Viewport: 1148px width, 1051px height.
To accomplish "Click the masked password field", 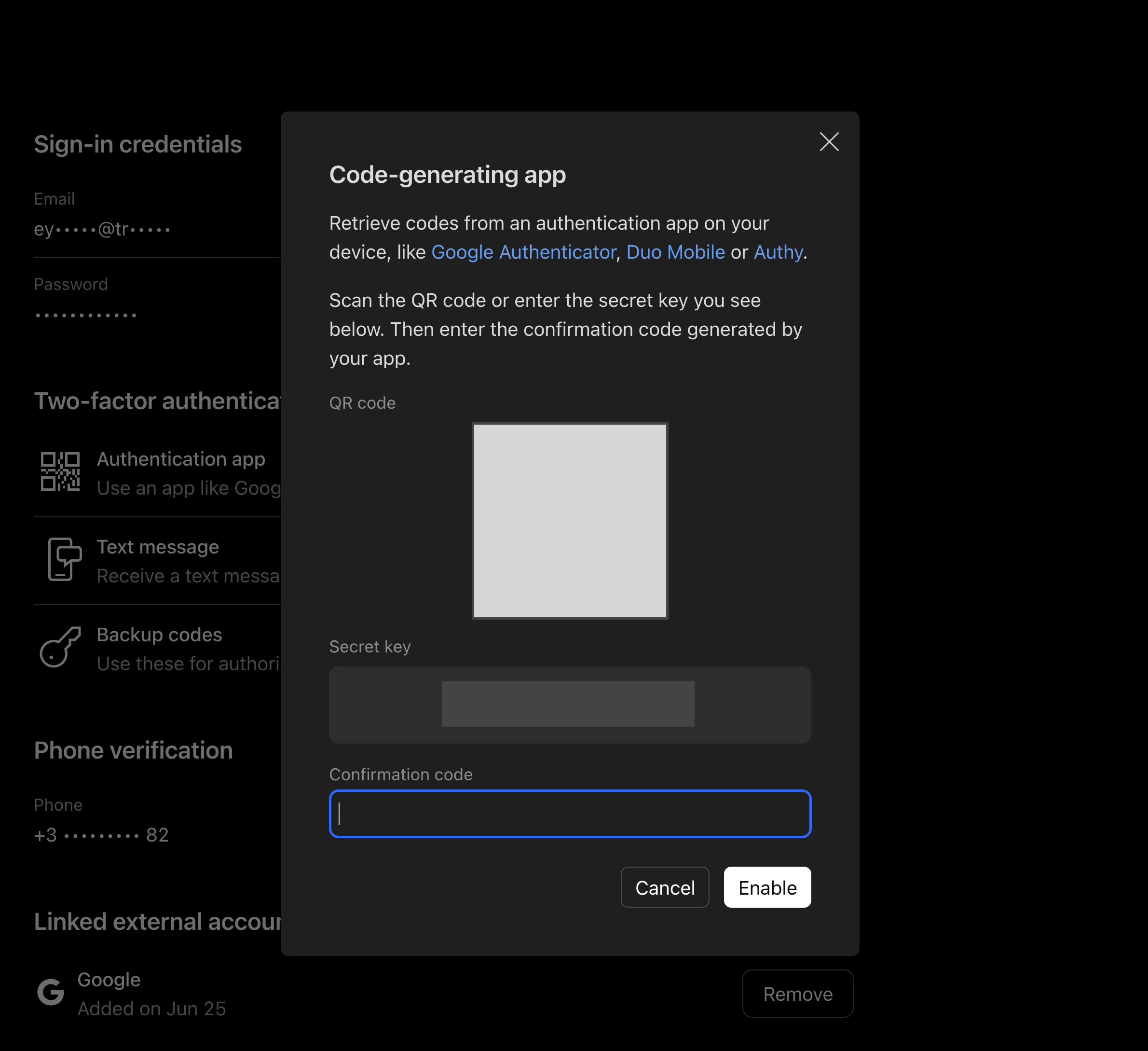I will click(85, 315).
